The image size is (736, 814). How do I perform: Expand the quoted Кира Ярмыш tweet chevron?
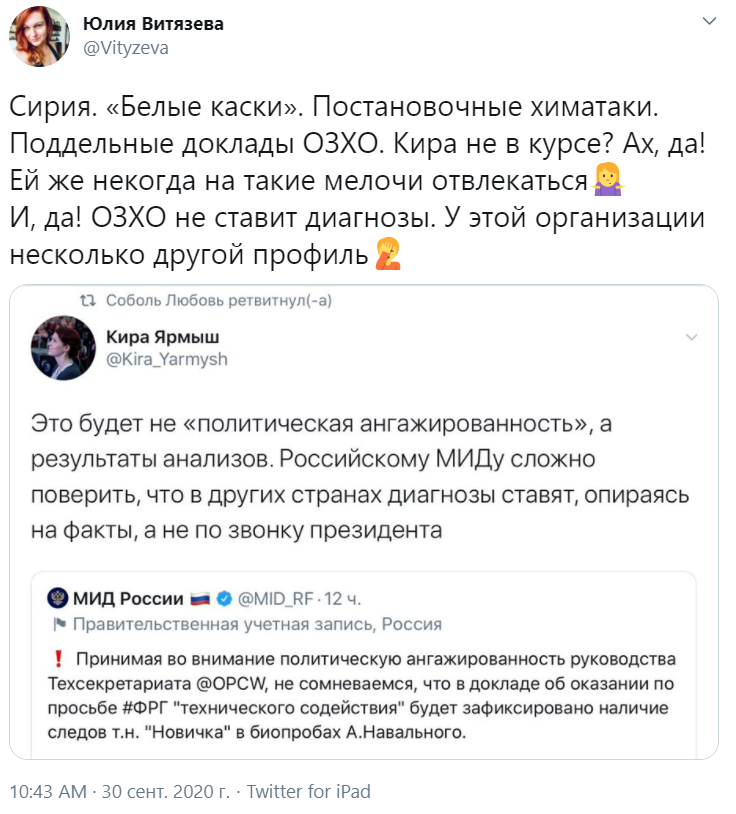click(690, 338)
